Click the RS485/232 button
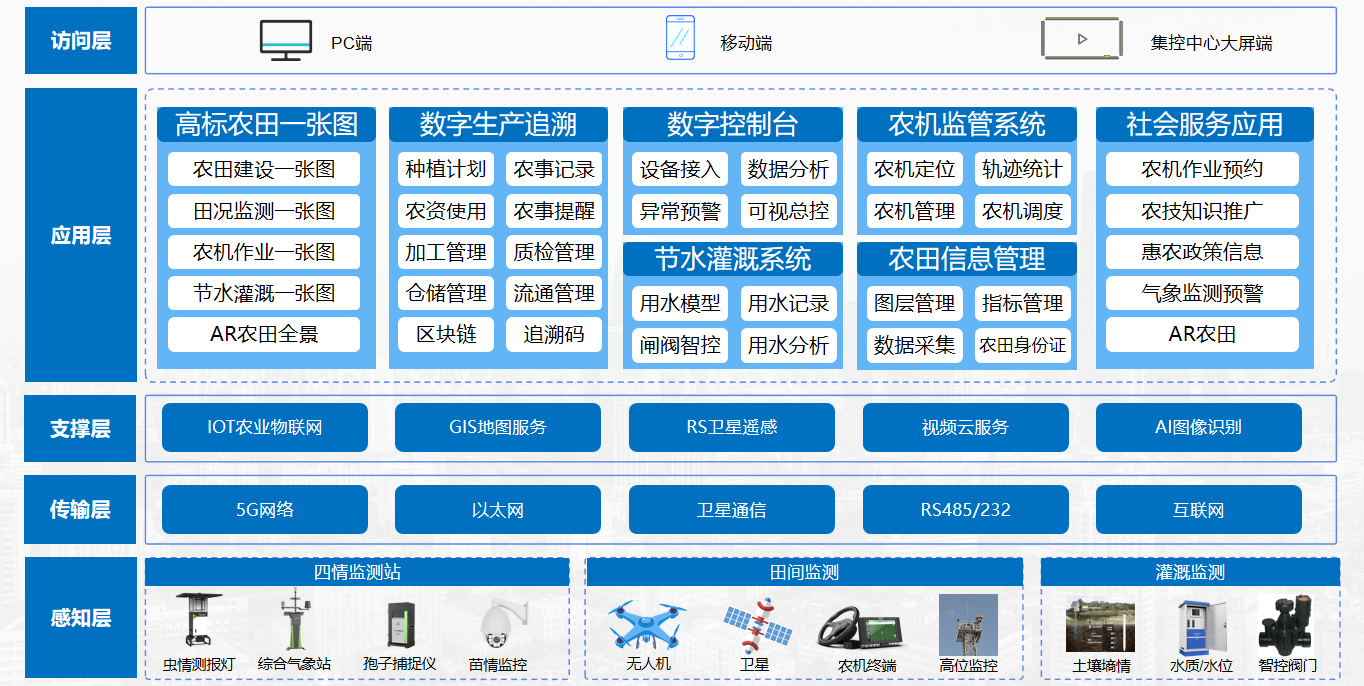1364x686 pixels. tap(966, 510)
